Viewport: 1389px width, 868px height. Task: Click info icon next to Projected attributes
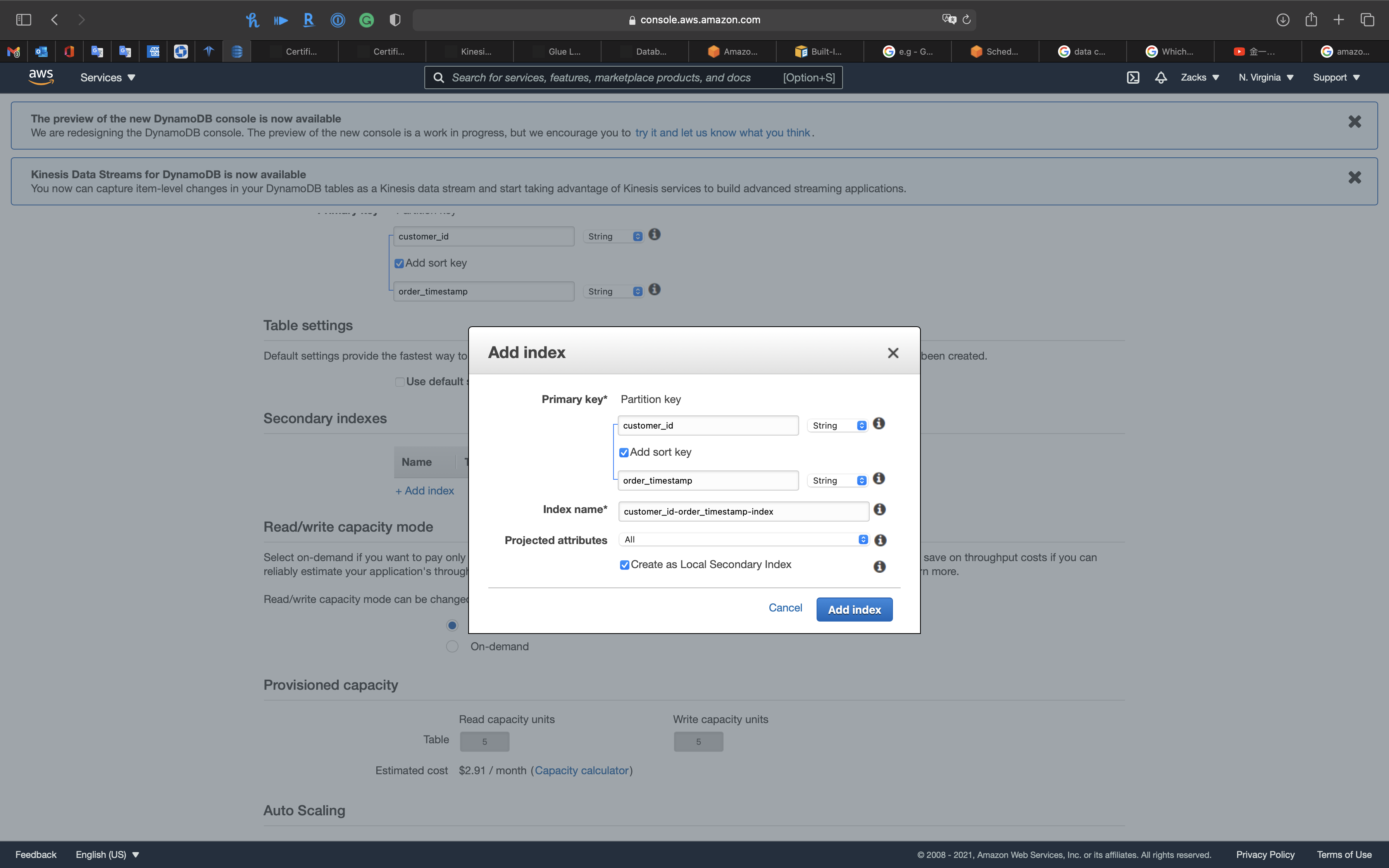point(880,540)
